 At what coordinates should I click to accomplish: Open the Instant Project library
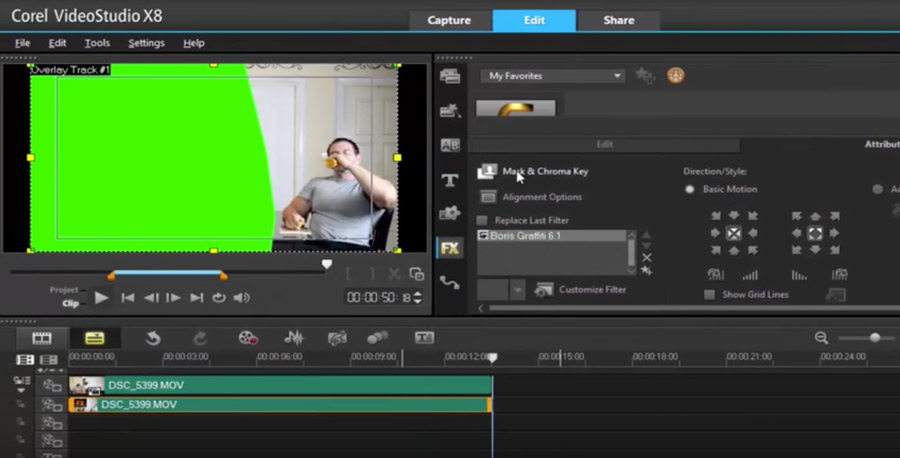pos(449,110)
